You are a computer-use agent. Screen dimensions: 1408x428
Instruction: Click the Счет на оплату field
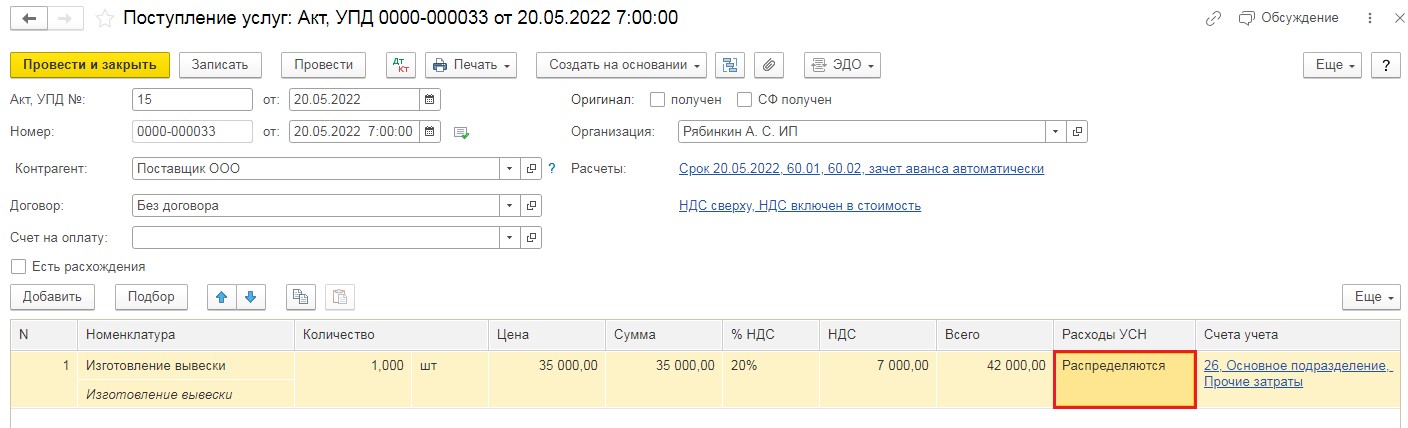315,238
